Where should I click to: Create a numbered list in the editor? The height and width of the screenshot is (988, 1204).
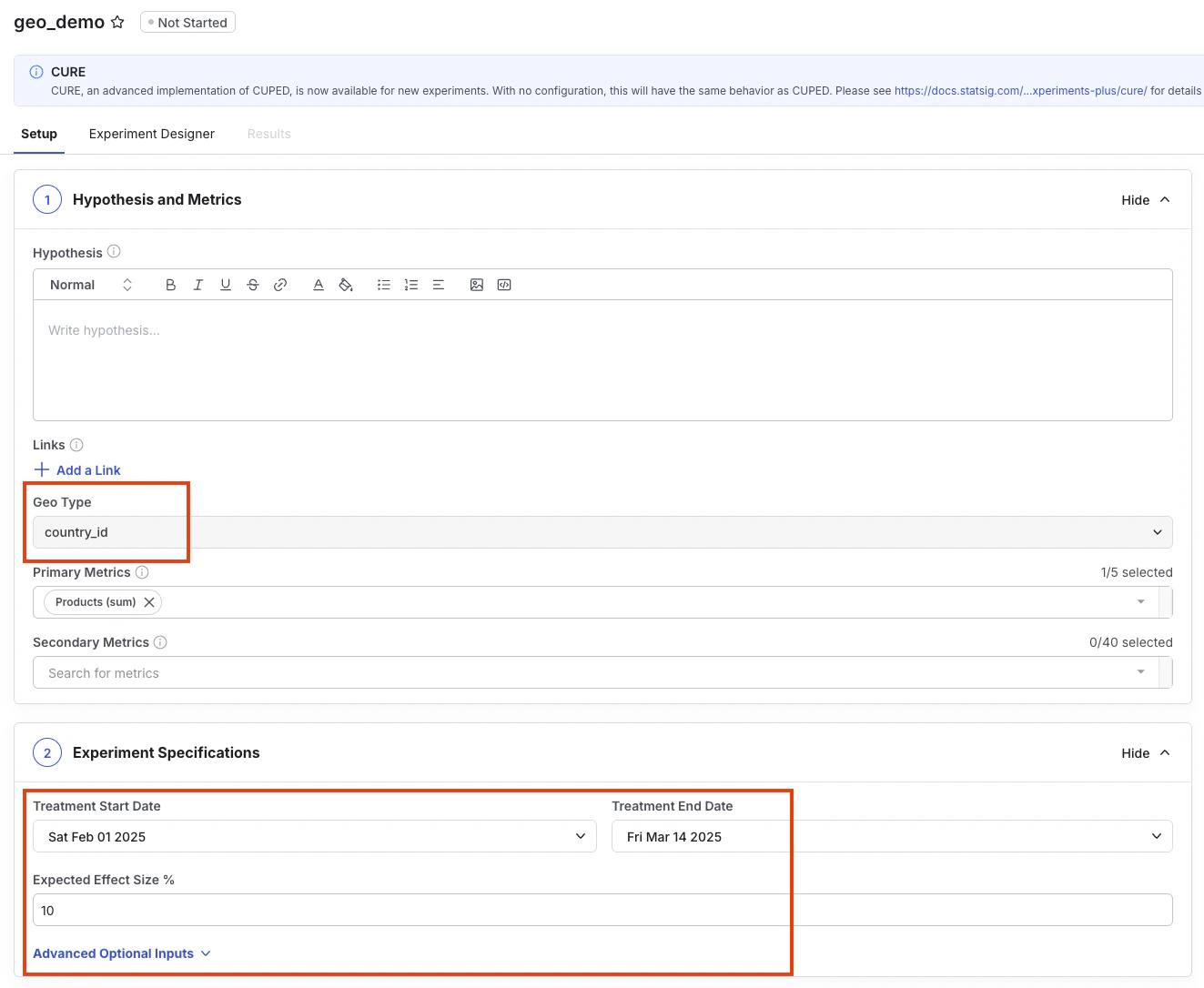(x=410, y=284)
